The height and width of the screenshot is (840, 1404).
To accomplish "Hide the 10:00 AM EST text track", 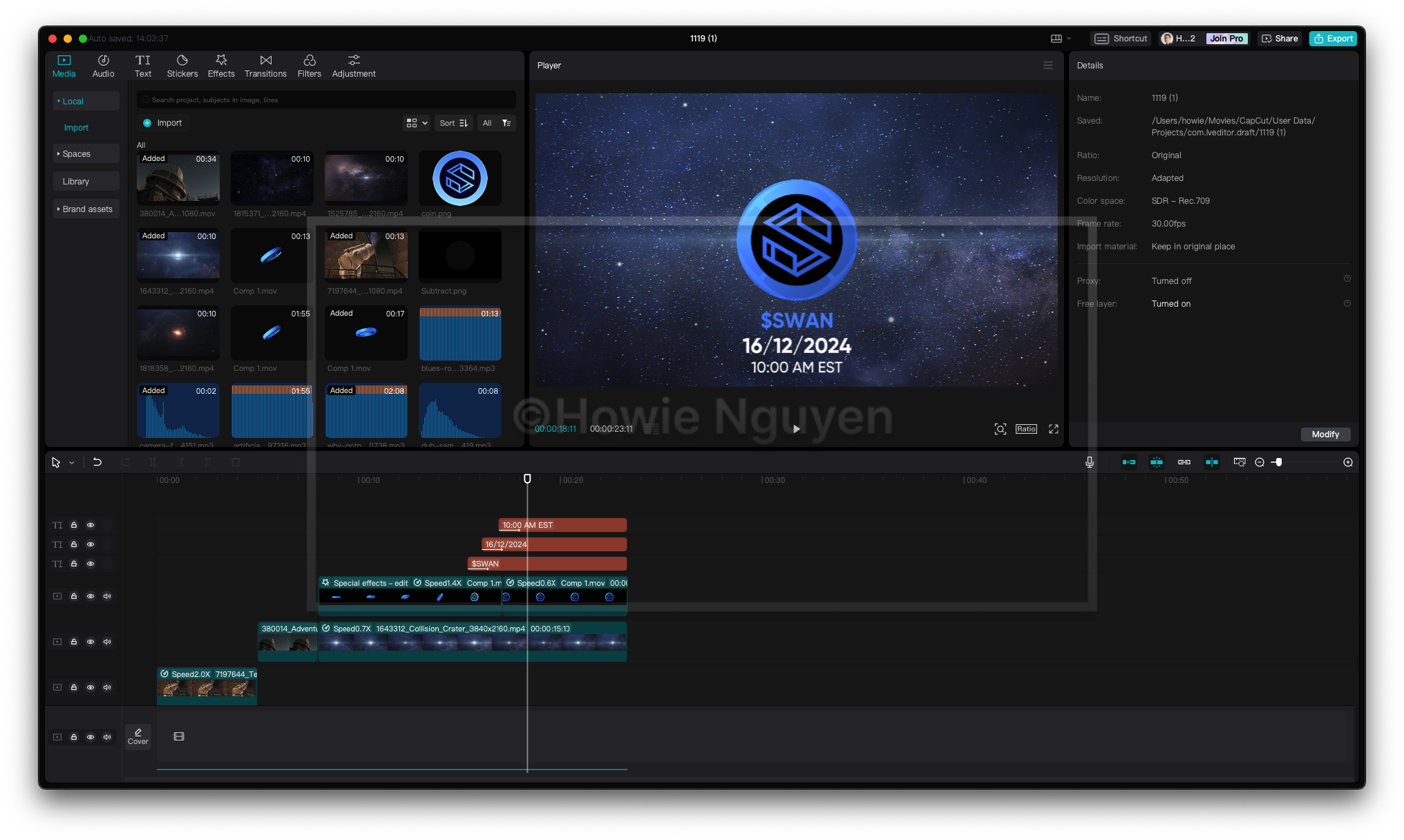I will [x=91, y=525].
